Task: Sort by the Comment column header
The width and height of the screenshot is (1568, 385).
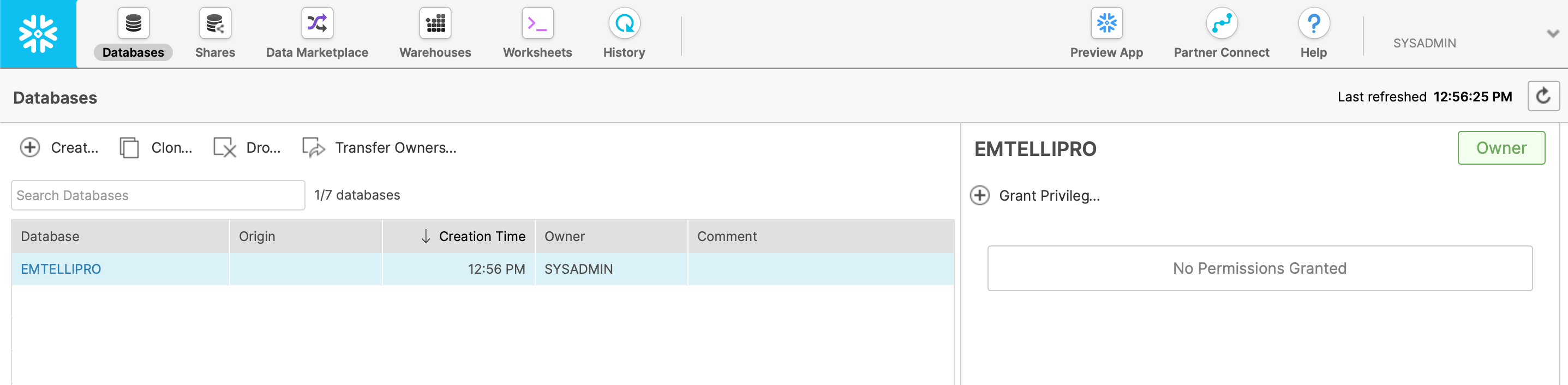Action: (821, 237)
